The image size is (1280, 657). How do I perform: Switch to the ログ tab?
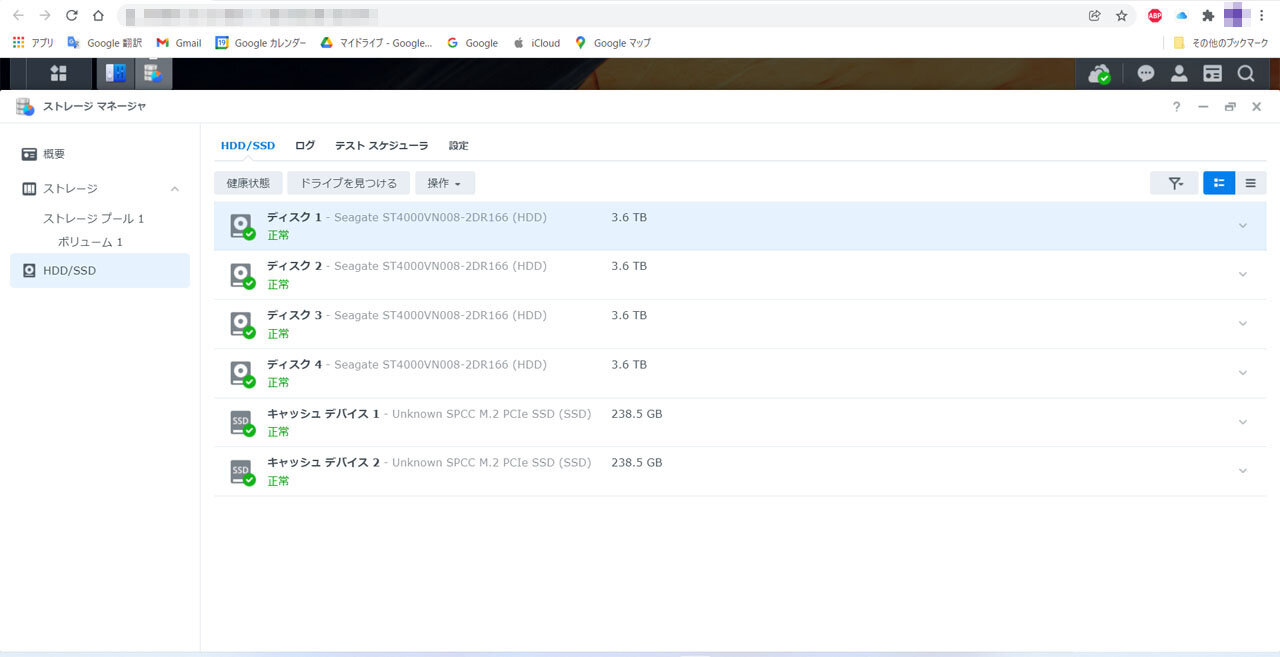(x=304, y=145)
